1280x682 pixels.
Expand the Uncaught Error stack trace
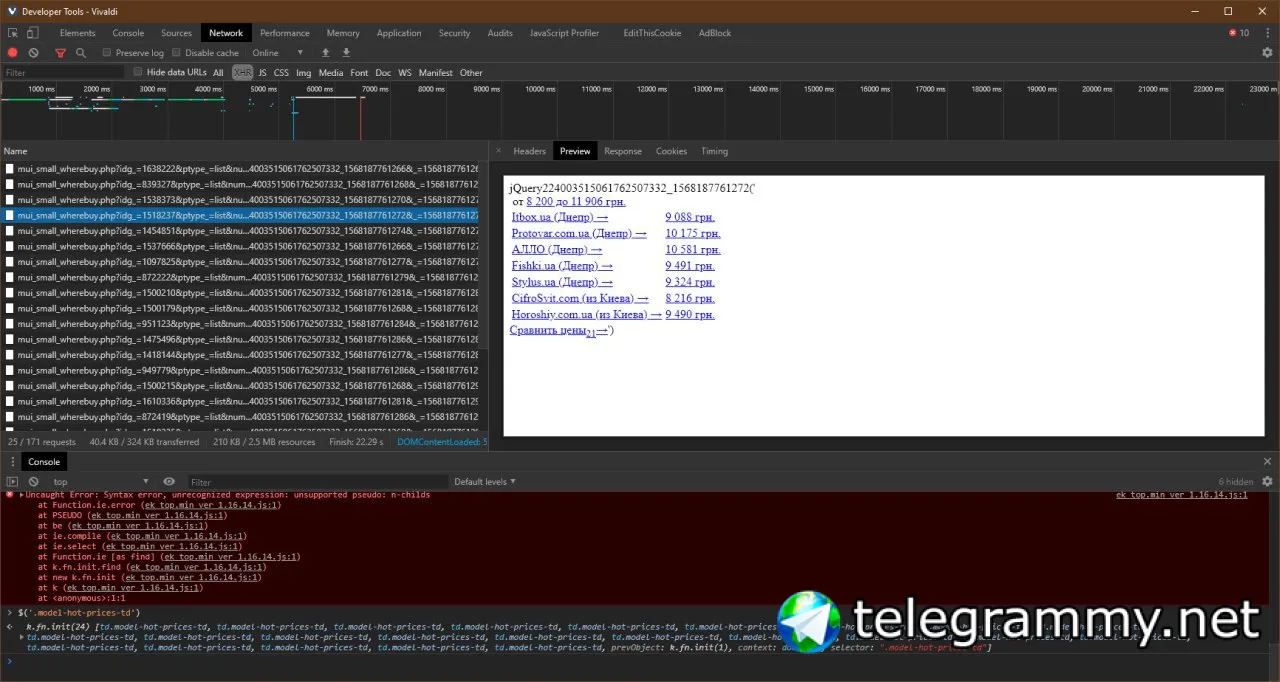22,494
